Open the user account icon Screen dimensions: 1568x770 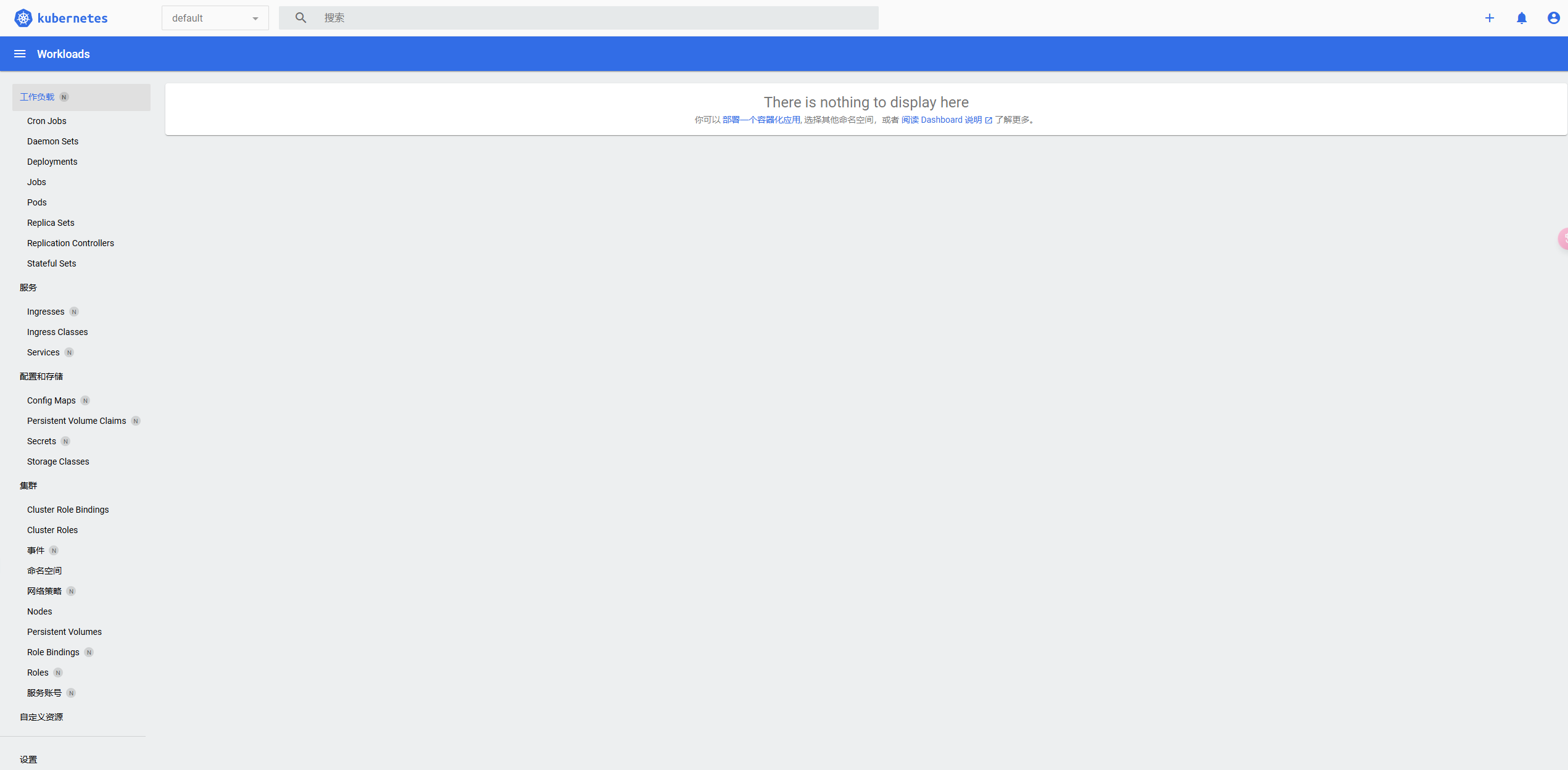tap(1553, 18)
